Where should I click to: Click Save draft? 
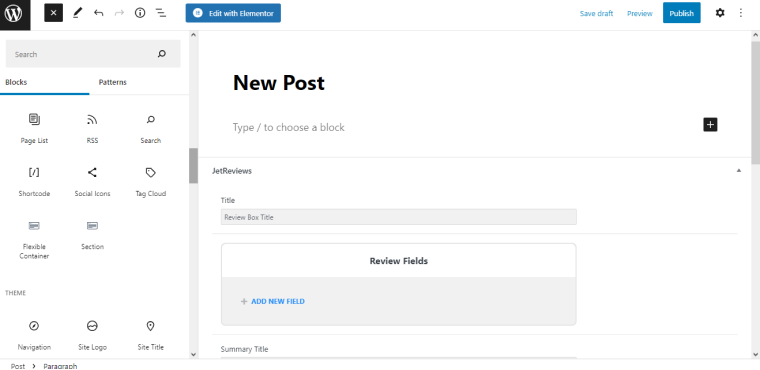point(596,14)
